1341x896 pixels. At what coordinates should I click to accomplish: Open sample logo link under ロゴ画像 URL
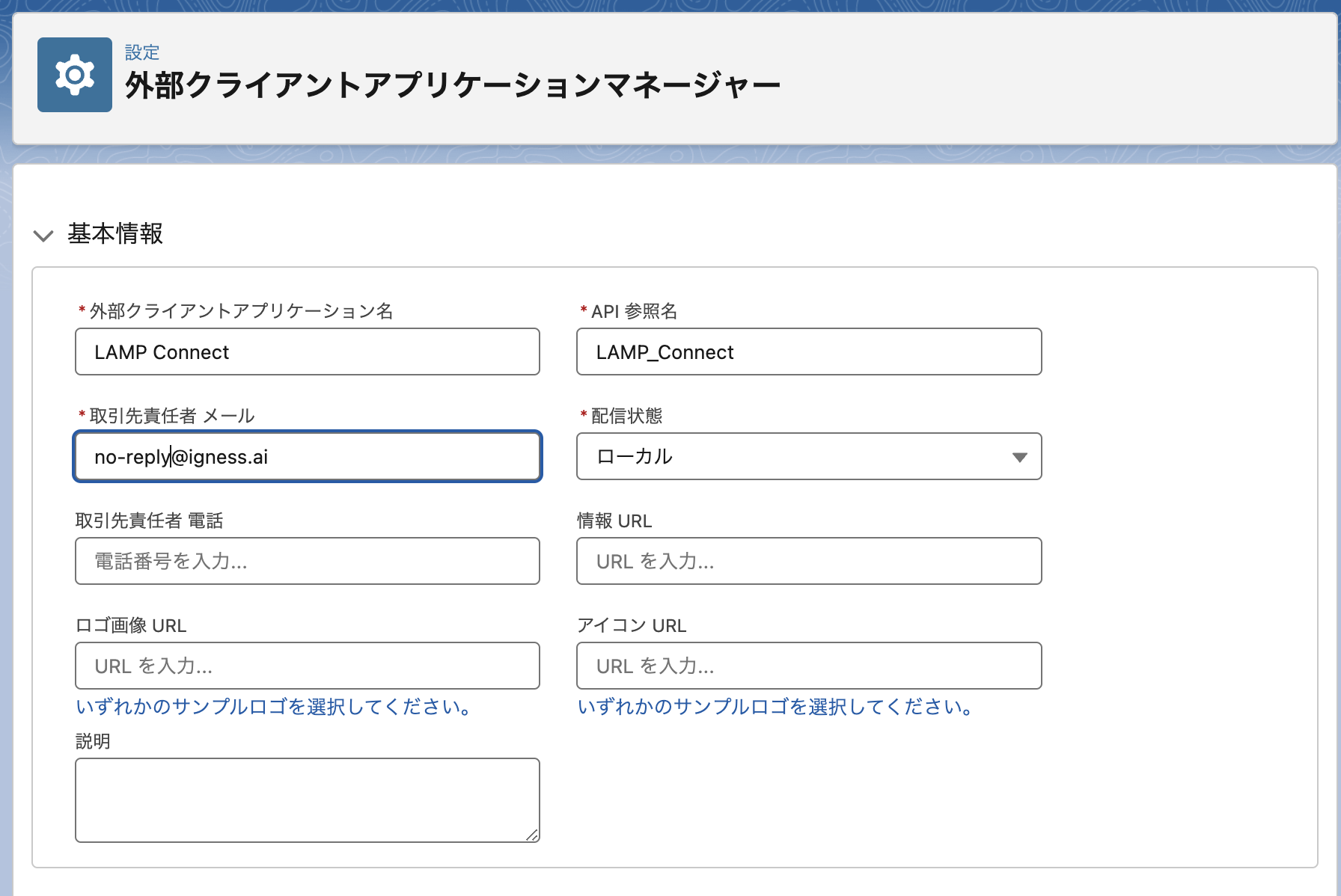(274, 707)
